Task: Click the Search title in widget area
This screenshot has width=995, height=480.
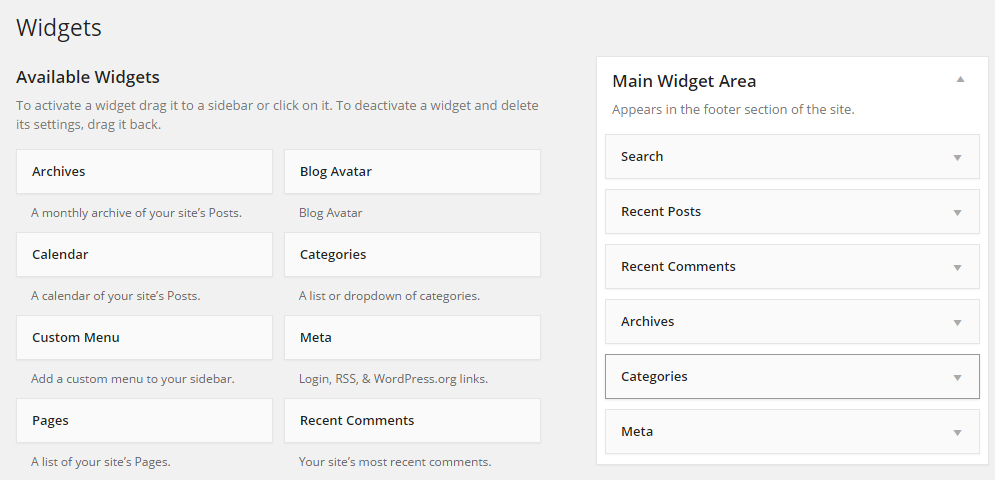Action: [x=642, y=156]
